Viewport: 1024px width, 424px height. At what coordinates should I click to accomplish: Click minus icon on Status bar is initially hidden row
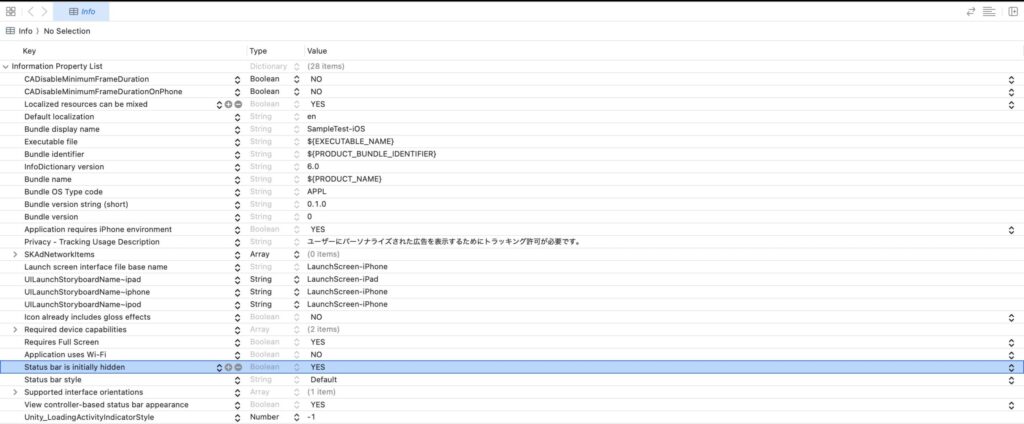click(238, 367)
